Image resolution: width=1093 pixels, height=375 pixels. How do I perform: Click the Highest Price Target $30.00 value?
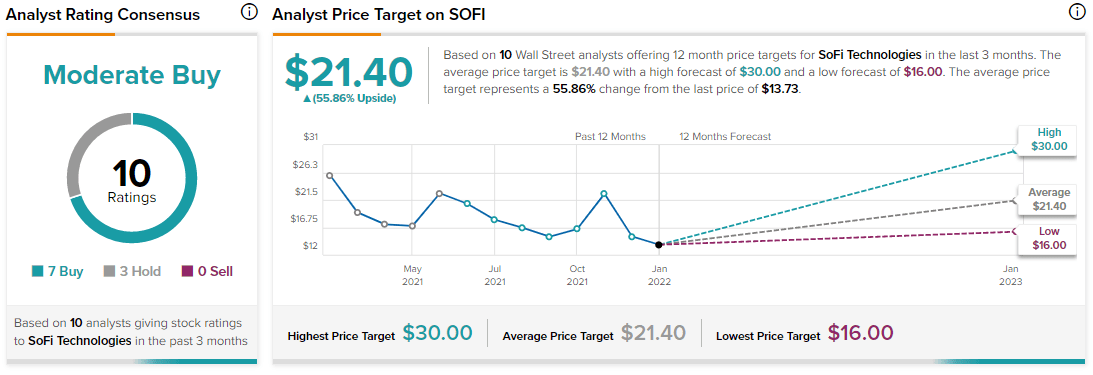[438, 333]
